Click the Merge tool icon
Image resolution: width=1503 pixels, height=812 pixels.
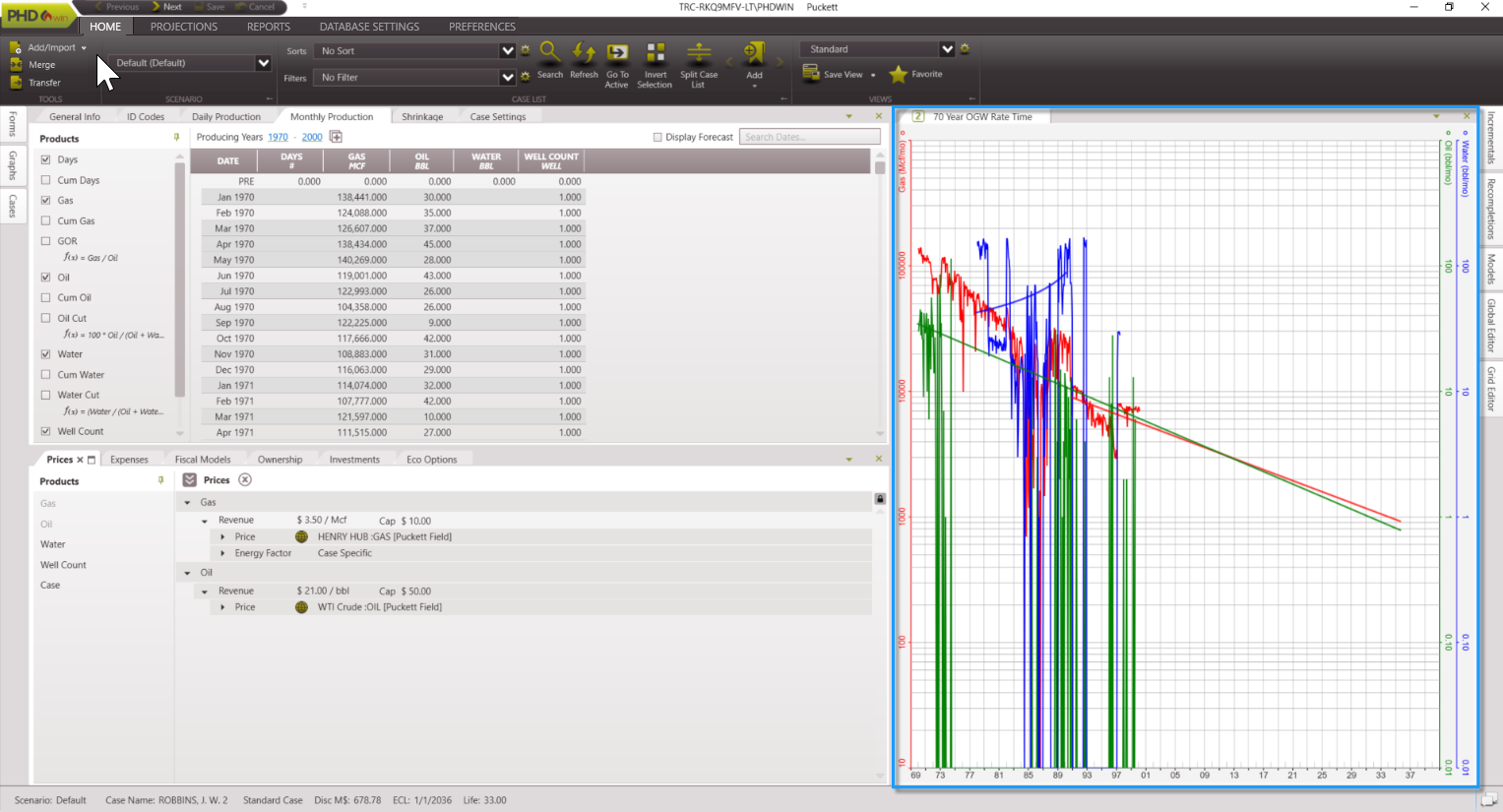point(16,65)
